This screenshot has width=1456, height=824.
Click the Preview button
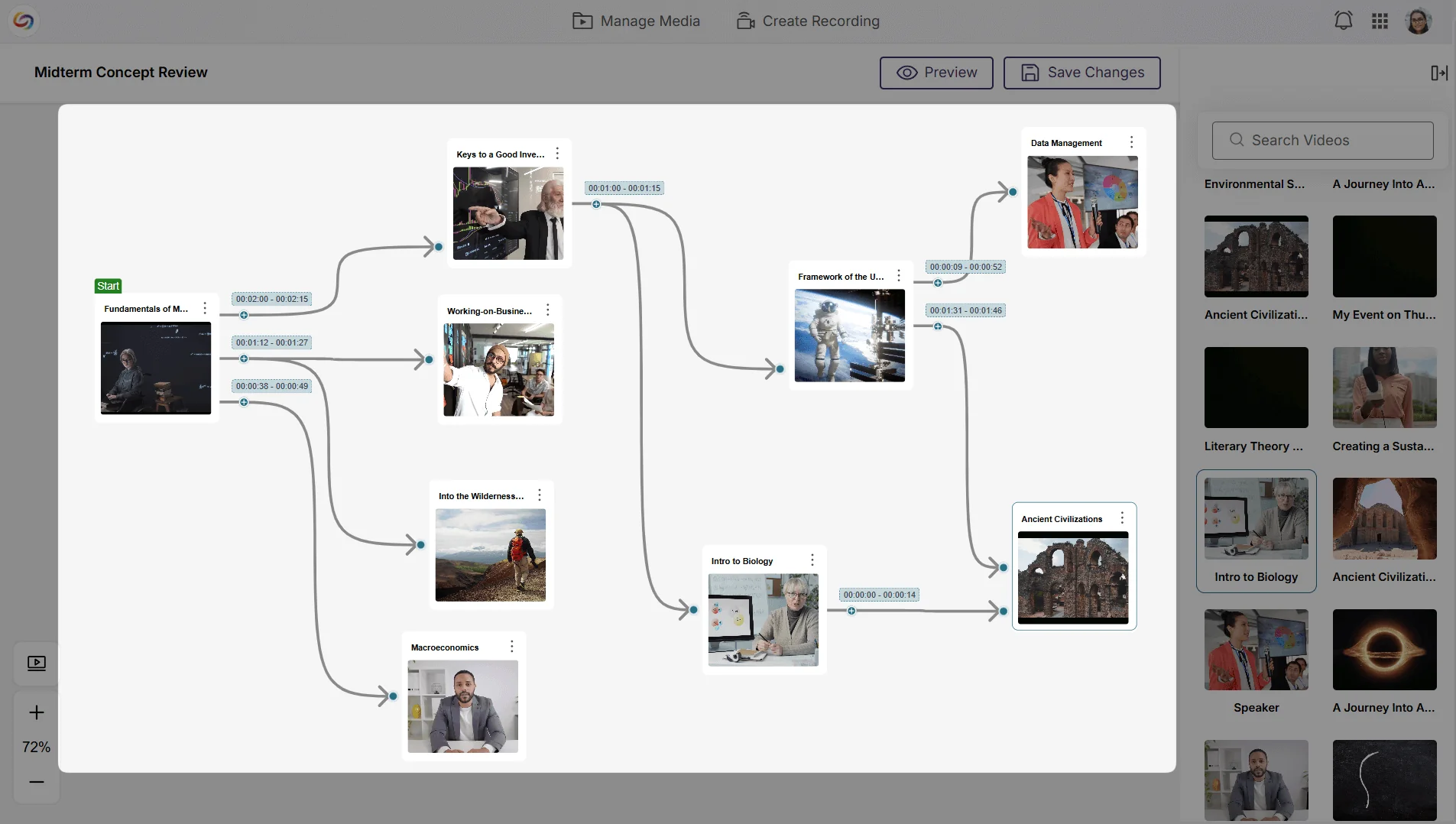click(x=936, y=73)
